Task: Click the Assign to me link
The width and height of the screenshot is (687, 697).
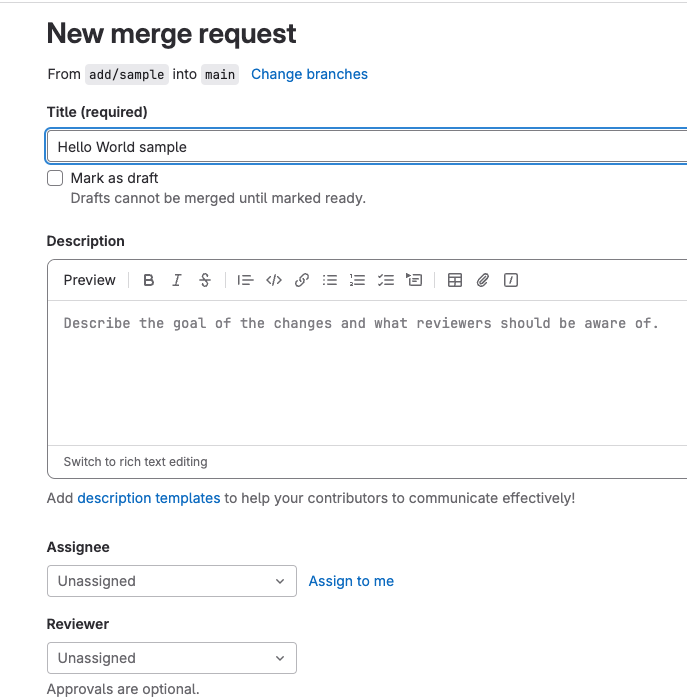Action: coord(351,581)
